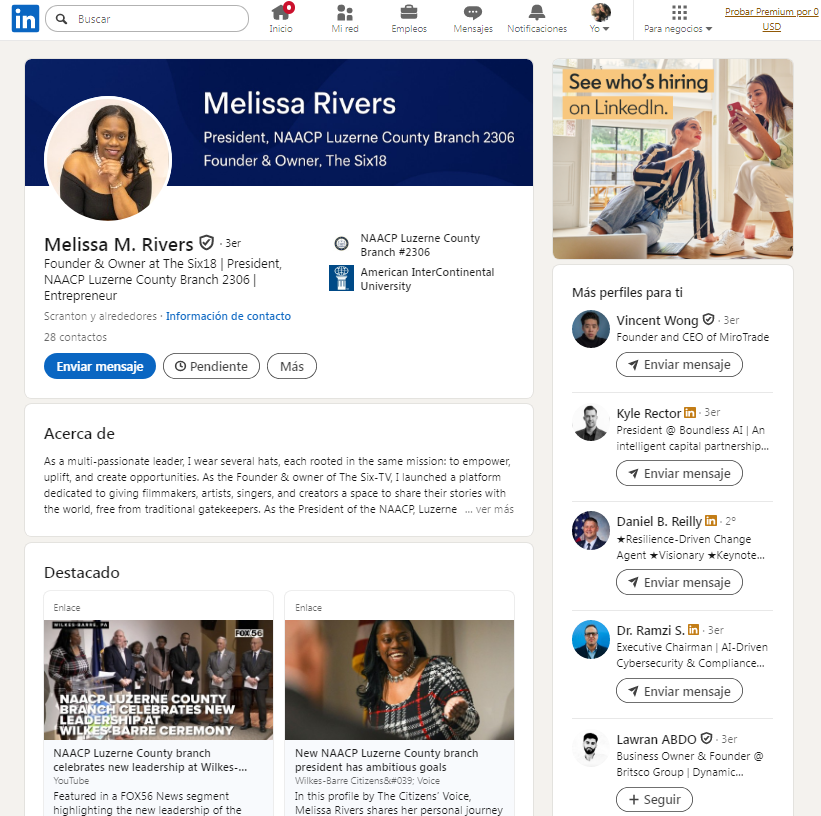Send message to Vincent Wong
Image resolution: width=821 pixels, height=816 pixels.
coord(679,365)
